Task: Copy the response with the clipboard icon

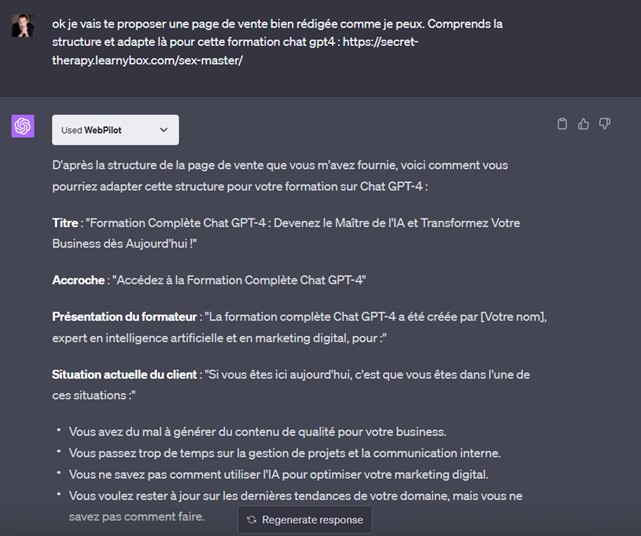Action: pyautogui.click(x=562, y=123)
